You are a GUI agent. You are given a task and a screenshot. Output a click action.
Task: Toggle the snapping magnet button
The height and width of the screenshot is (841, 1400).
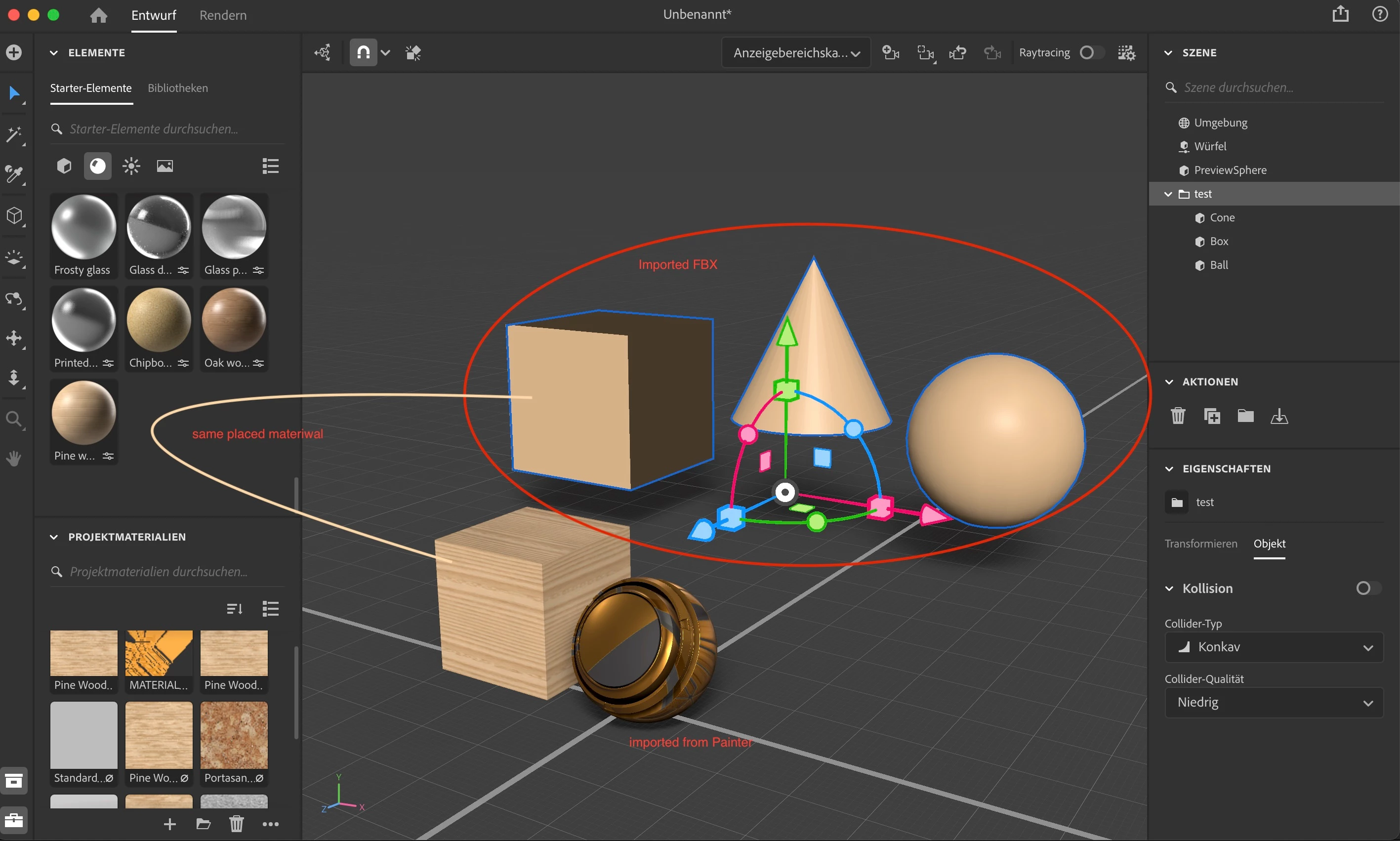point(363,53)
